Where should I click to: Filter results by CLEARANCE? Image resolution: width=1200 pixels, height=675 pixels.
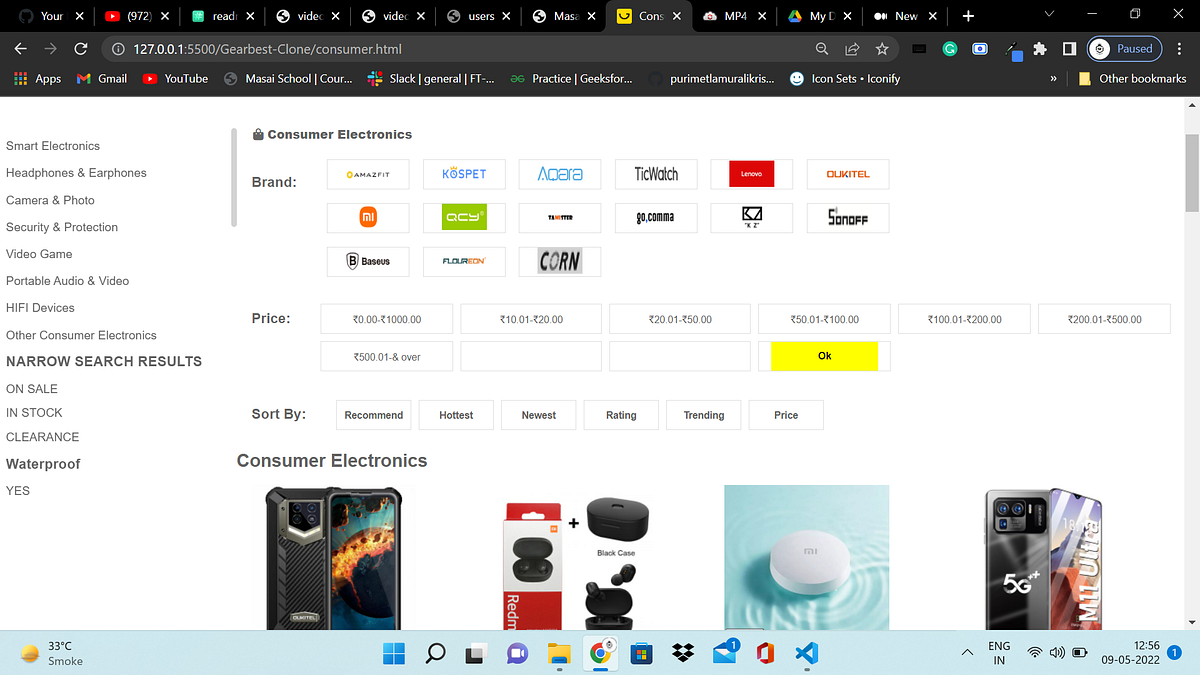point(43,437)
